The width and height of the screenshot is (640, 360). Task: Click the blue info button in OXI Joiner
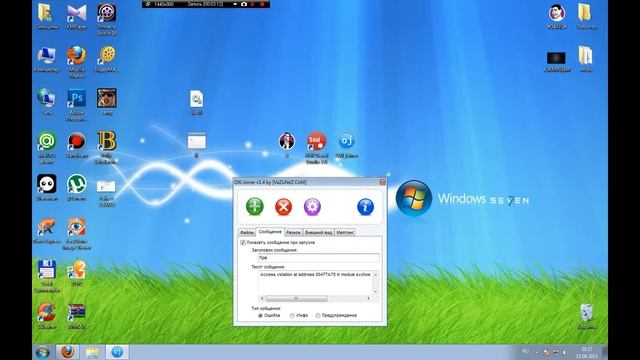[365, 207]
